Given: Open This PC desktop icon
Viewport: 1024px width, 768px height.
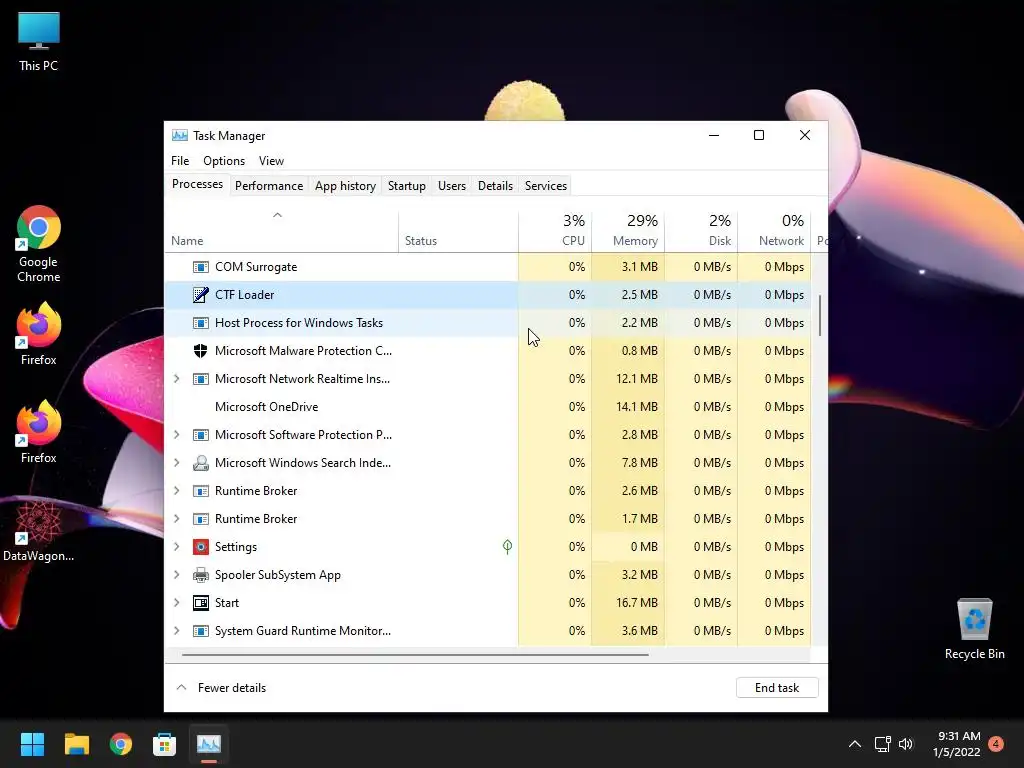Looking at the screenshot, I should (x=39, y=41).
